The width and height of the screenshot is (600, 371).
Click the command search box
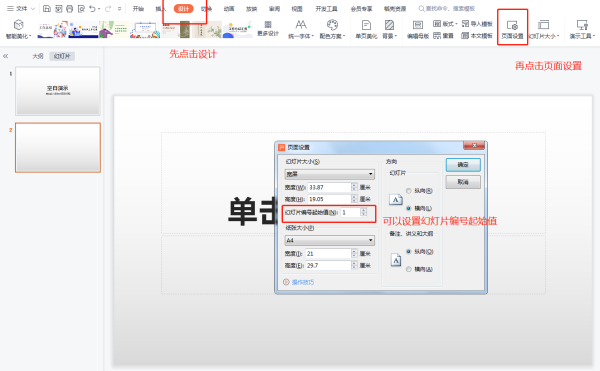pyautogui.click(x=447, y=8)
